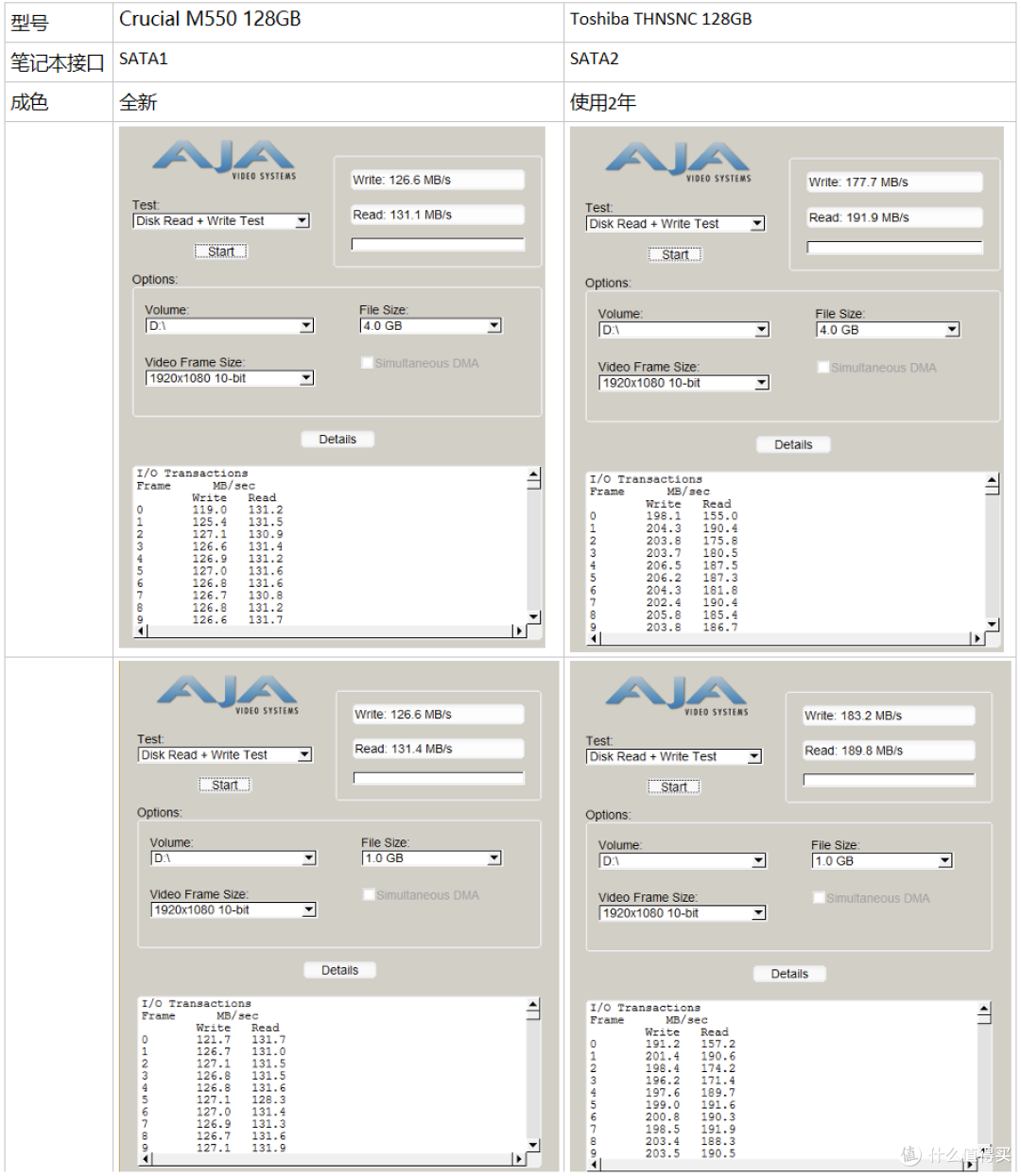The width and height of the screenshot is (1021, 1176).
Task: Open Test dropdown beside Write 177.7 MB/s
Action: tap(676, 224)
